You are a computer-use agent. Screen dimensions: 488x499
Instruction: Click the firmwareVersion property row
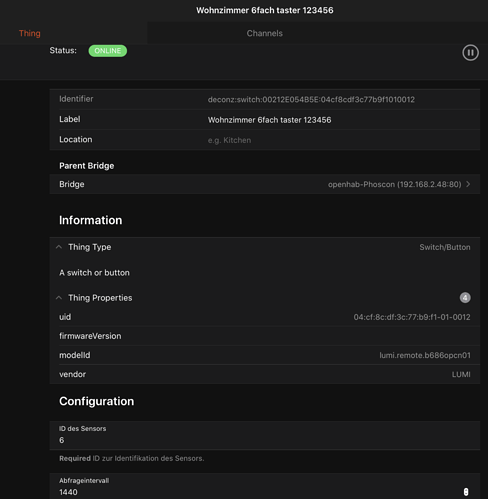coord(265,336)
